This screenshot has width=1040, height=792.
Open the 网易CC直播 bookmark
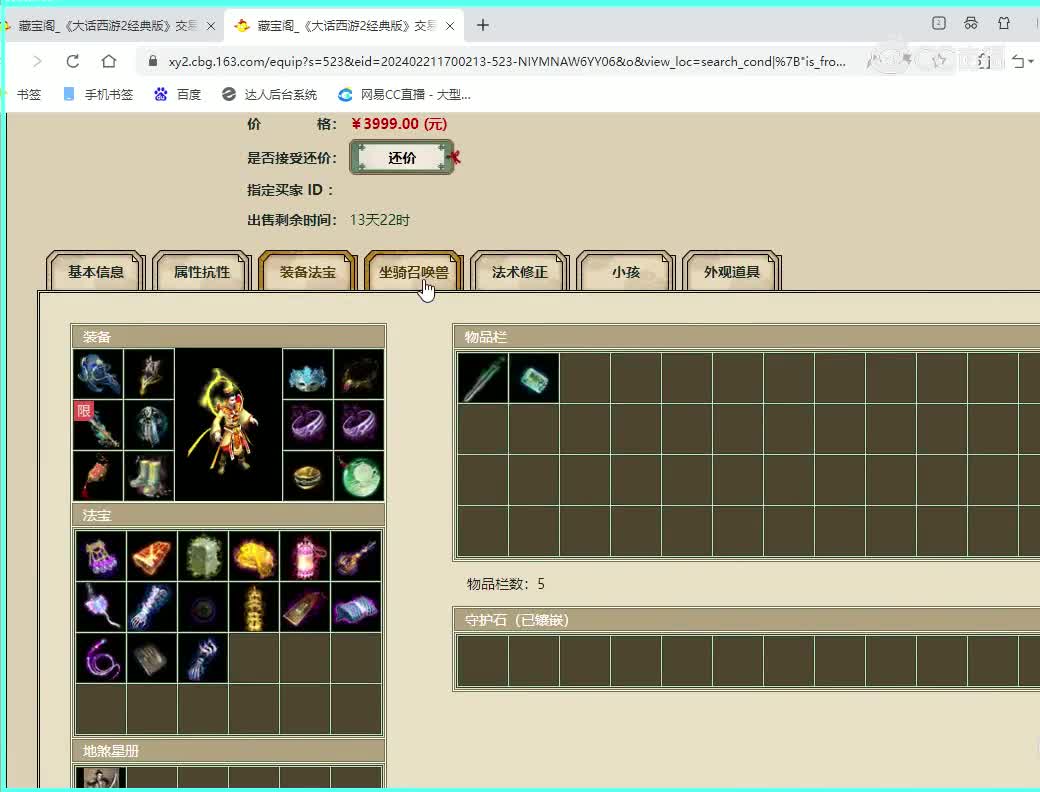tap(405, 95)
